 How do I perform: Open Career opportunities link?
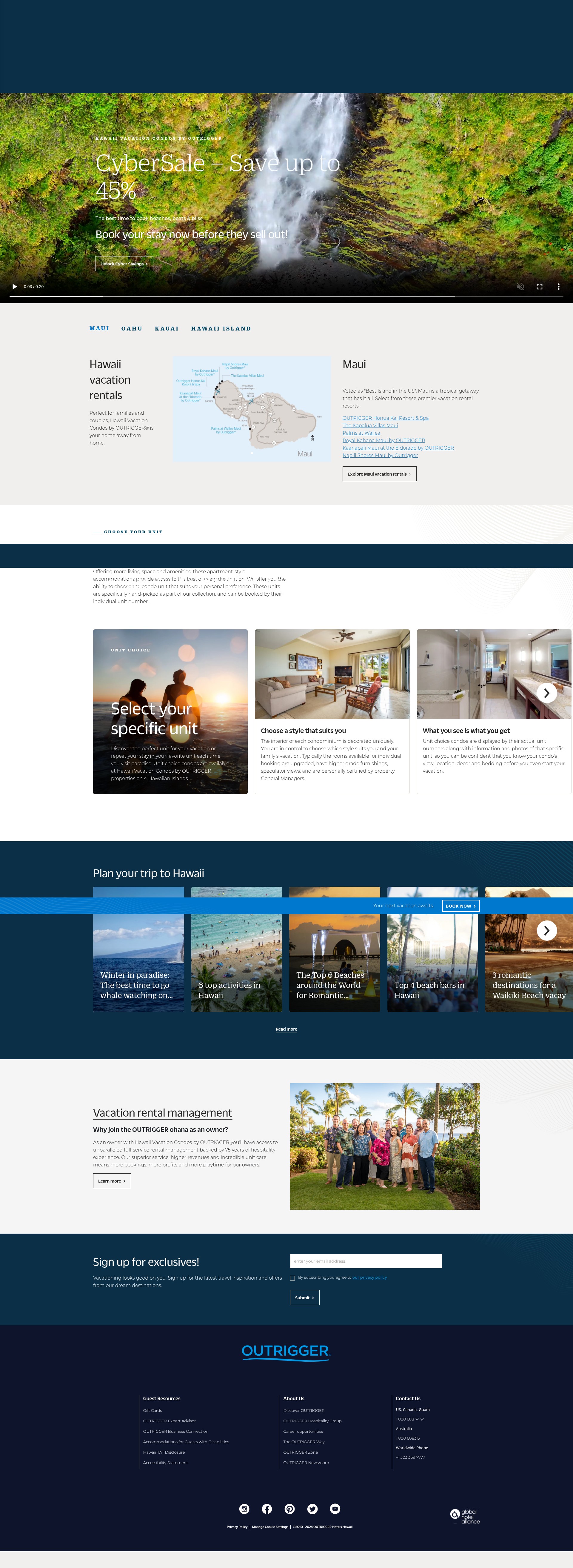(x=304, y=1431)
